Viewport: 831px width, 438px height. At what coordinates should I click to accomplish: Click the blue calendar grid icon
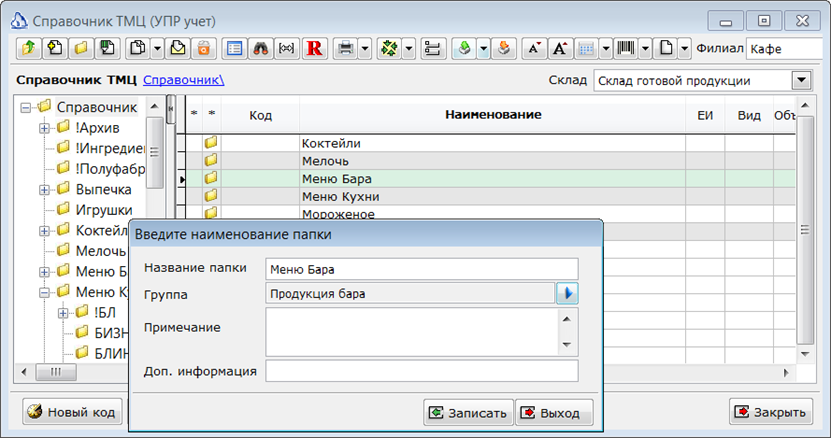[586, 49]
